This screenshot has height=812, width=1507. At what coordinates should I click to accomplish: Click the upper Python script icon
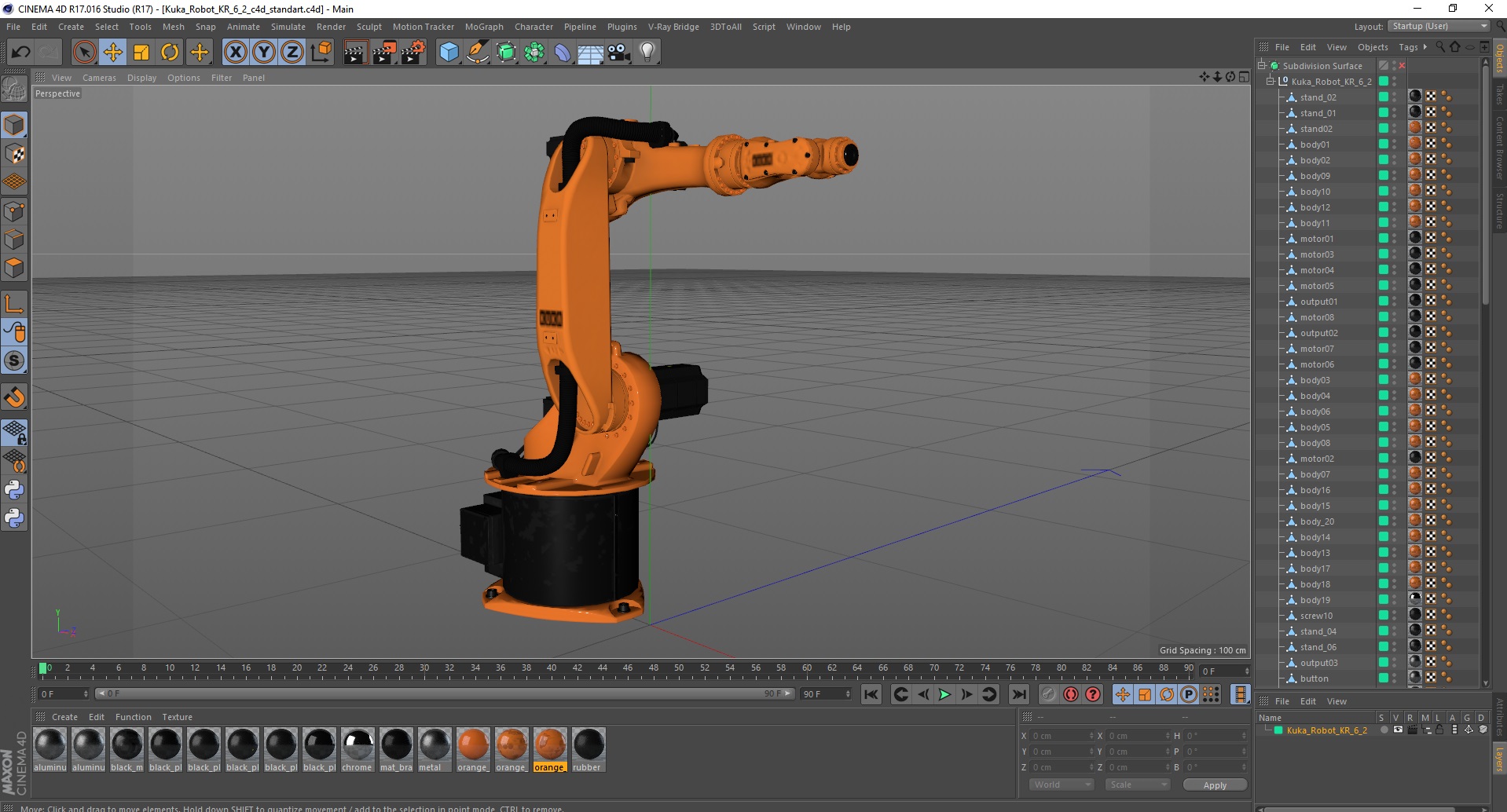[x=14, y=490]
